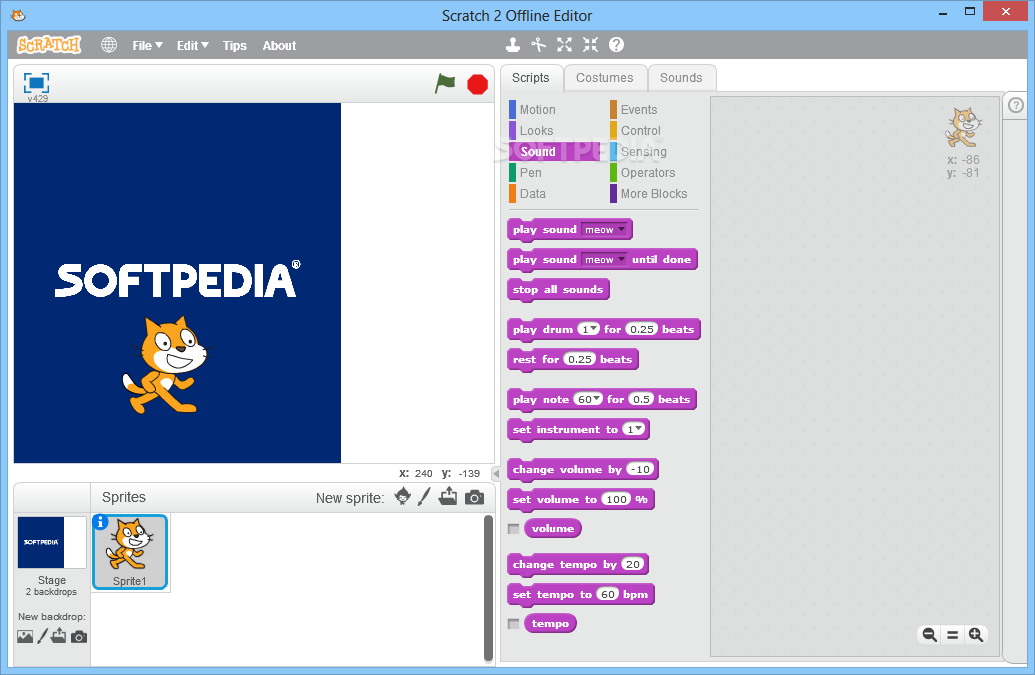Open Sprite1 info button
Screen dimensions: 1035x675
pyautogui.click(x=100, y=522)
